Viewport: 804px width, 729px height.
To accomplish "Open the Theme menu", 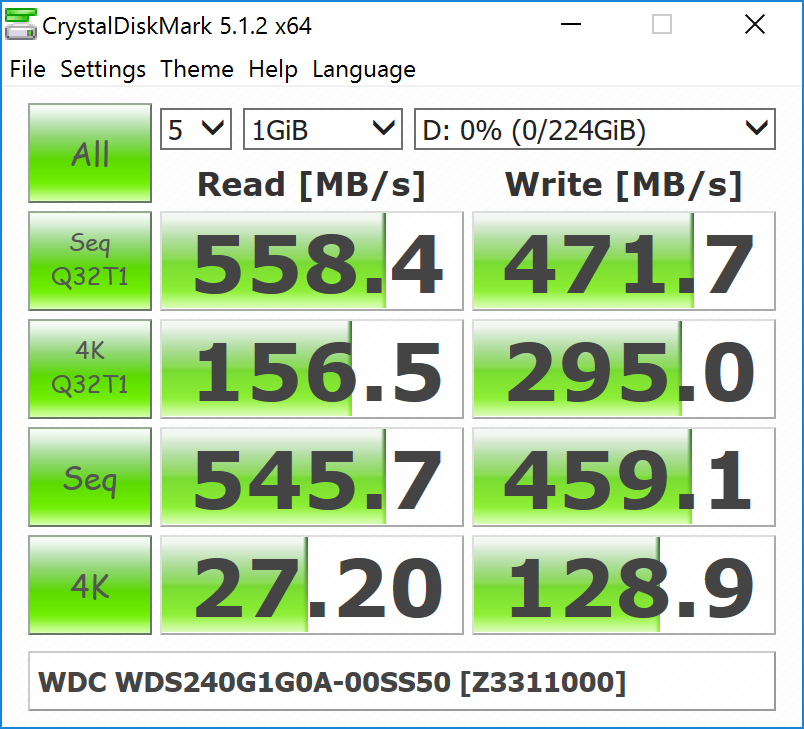I will point(197,69).
